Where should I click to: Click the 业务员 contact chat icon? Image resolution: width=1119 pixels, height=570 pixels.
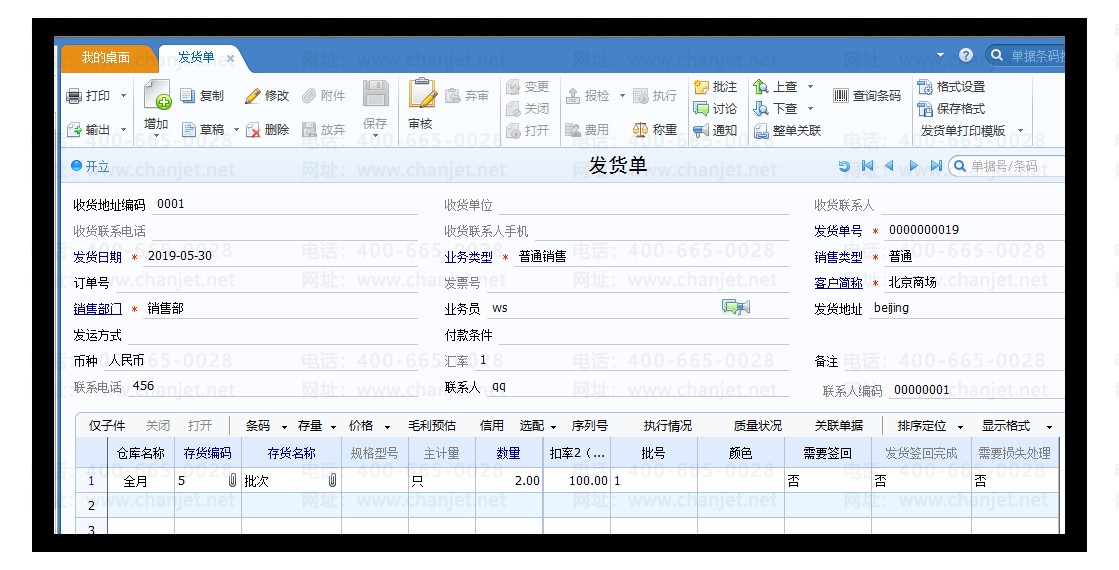[736, 307]
